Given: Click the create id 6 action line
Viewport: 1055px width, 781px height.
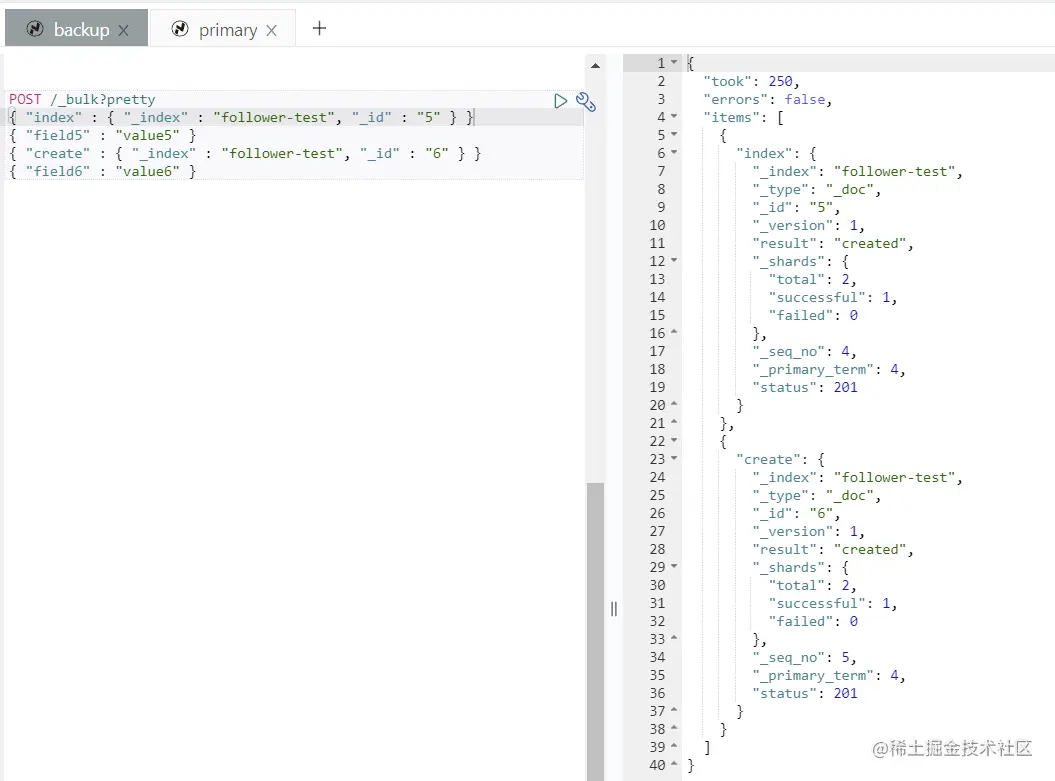Looking at the screenshot, I should tap(246, 153).
